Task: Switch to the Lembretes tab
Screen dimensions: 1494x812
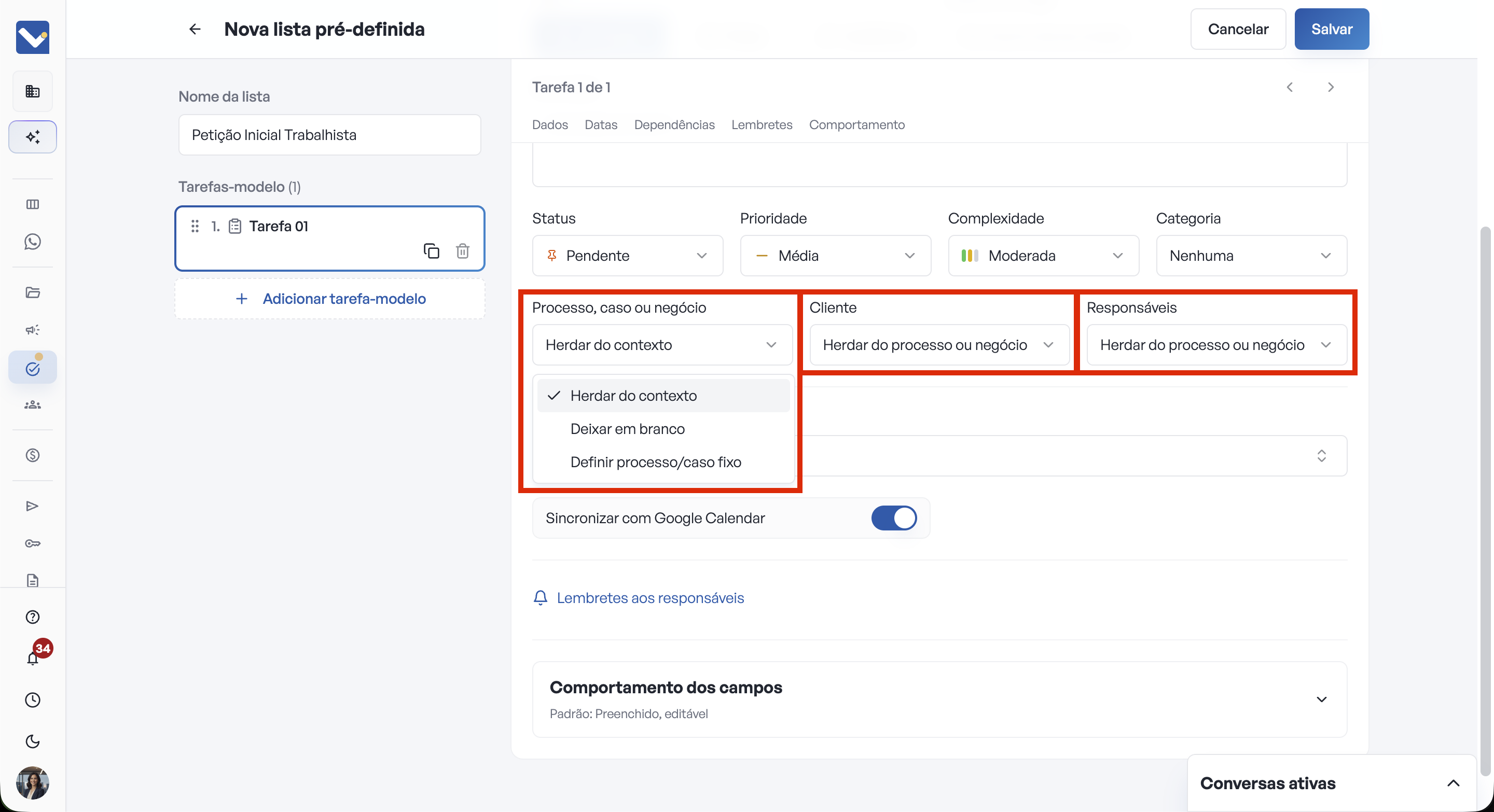Action: 762,124
